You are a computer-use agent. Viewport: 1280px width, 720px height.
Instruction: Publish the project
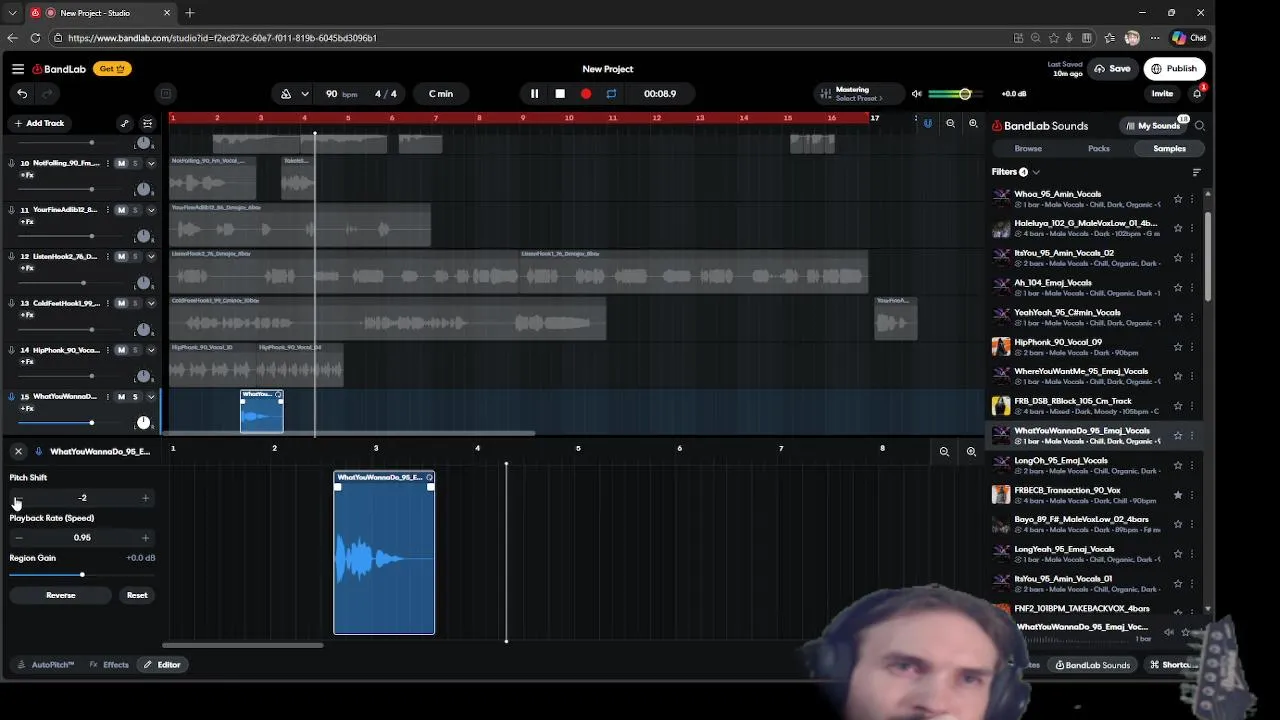pos(1174,69)
